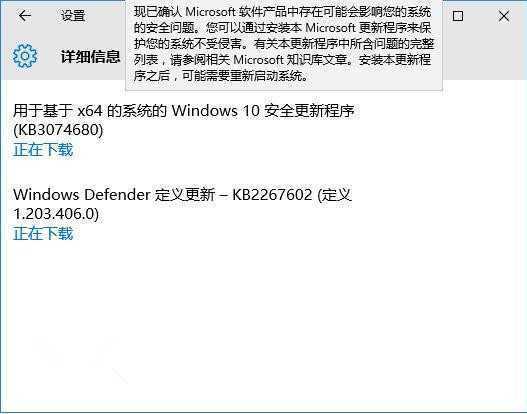Click tooltip line mentioning Microsoft 知识库文章

pyautogui.click(x=282, y=60)
